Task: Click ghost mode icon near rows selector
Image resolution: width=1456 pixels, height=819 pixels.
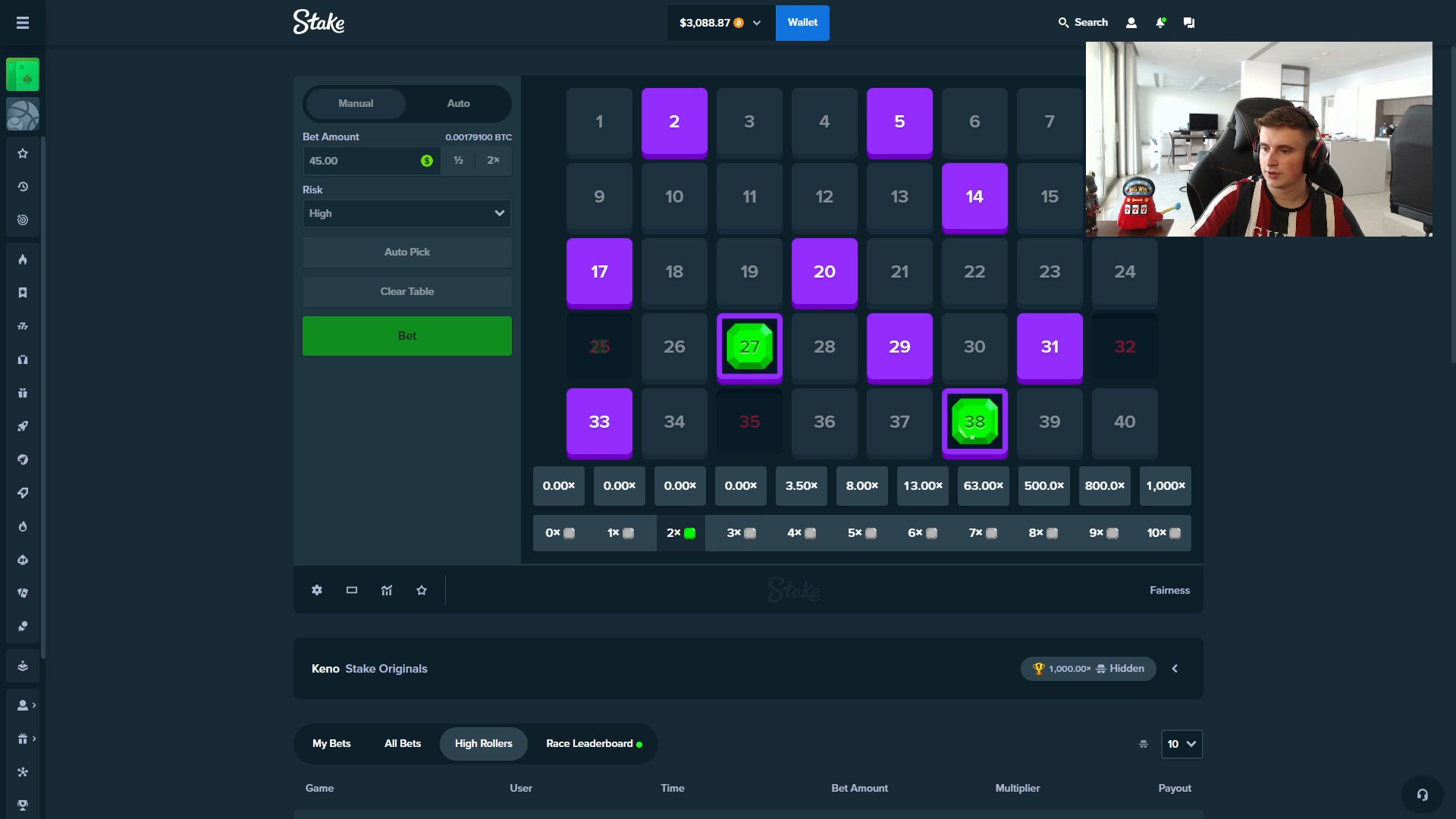Action: (1144, 744)
